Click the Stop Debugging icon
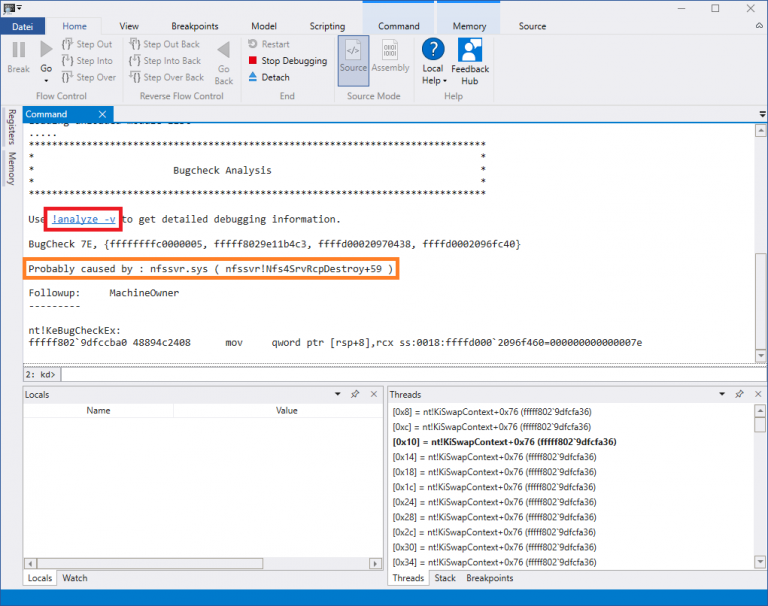The width and height of the screenshot is (768, 606). (x=253, y=61)
